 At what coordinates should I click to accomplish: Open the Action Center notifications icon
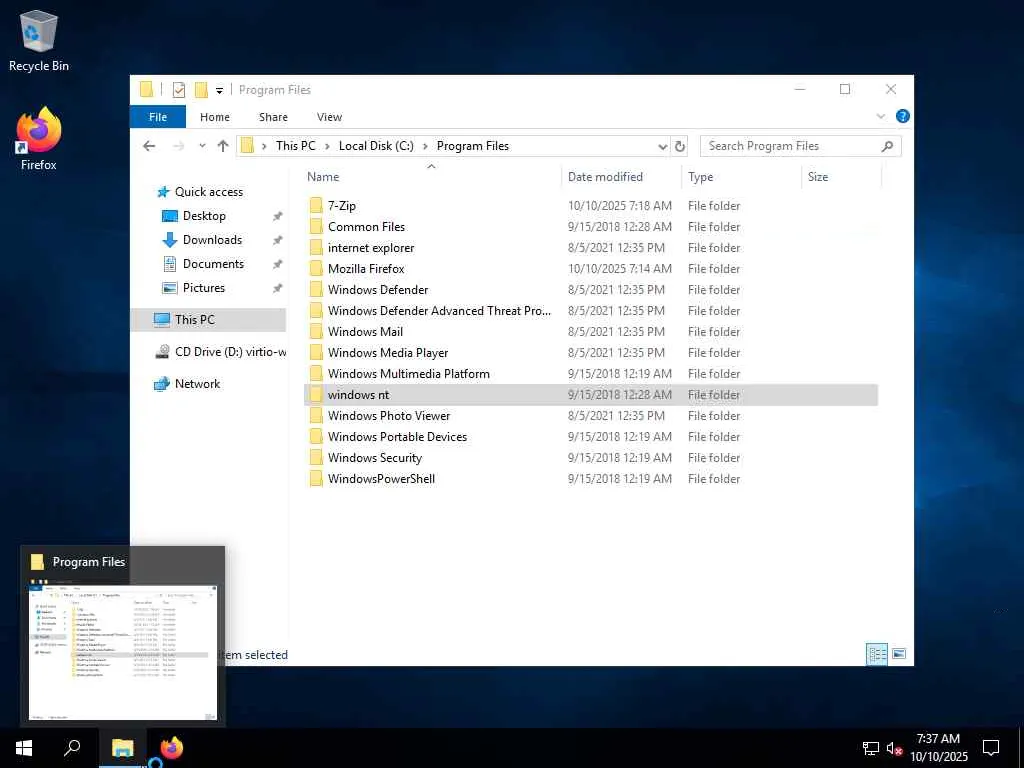point(991,748)
